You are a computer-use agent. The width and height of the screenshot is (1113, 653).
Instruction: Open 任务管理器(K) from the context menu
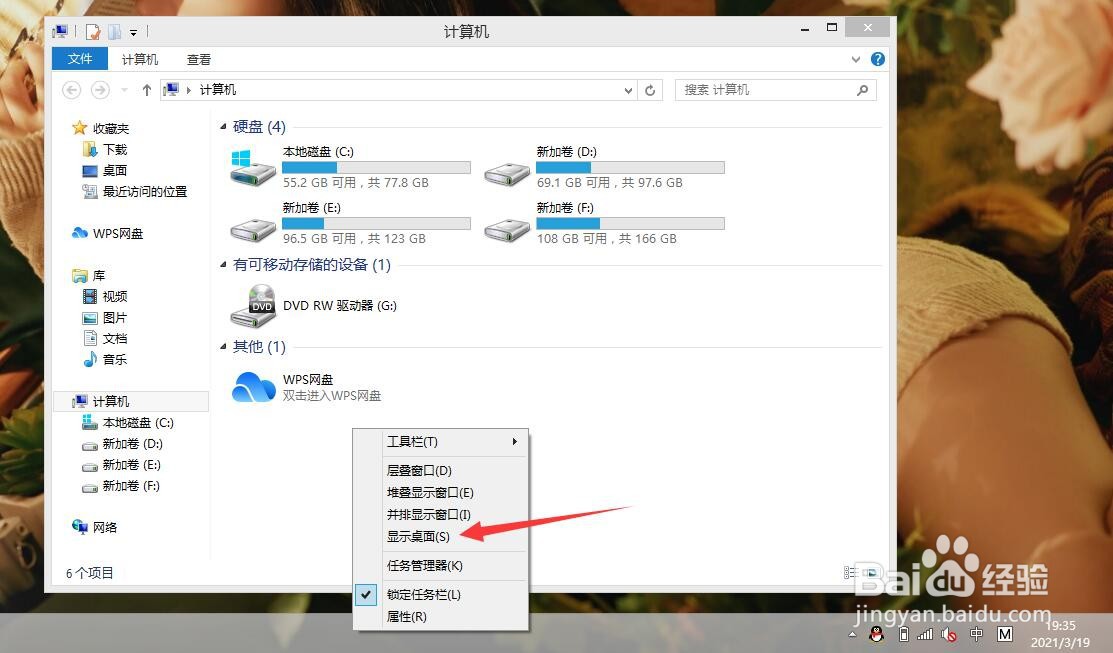tap(425, 565)
